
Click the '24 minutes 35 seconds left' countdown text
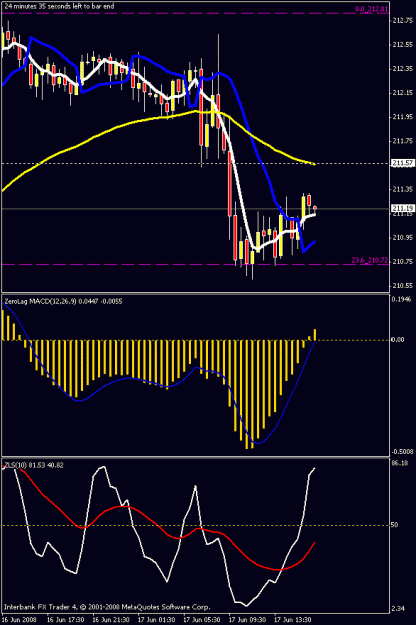coord(59,6)
